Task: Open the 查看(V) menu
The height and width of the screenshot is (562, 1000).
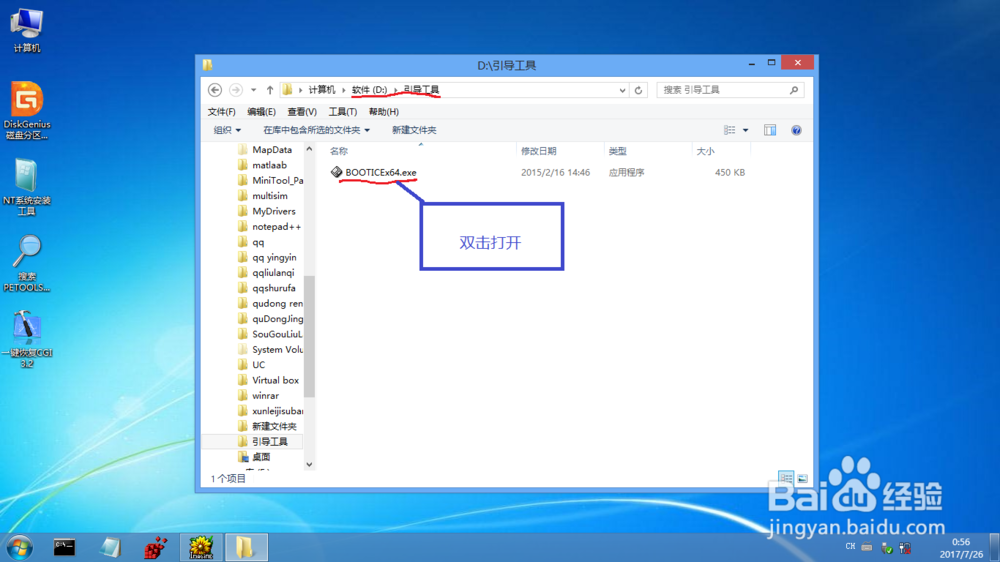Action: tap(302, 112)
